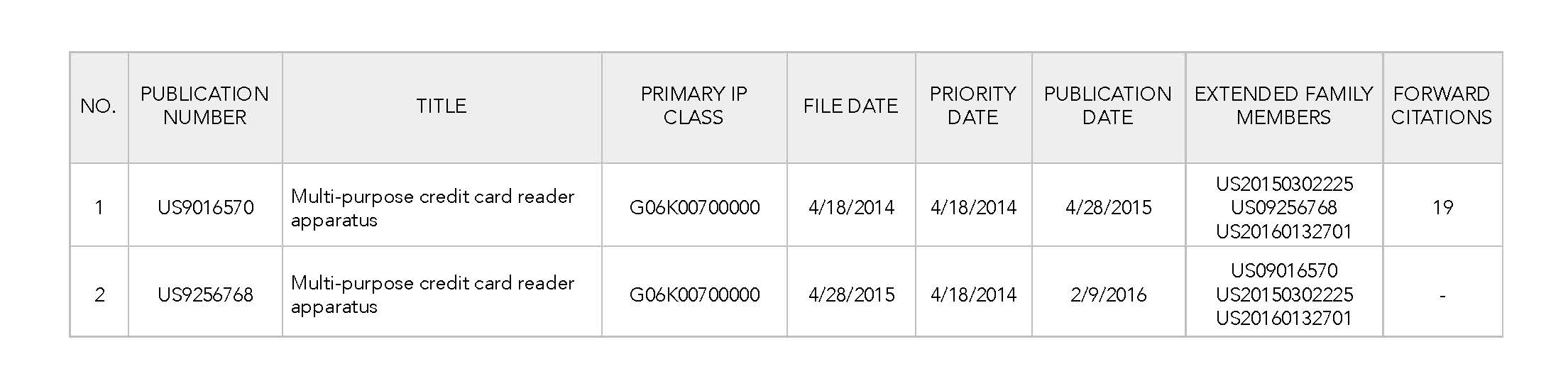Click the PUBLICATION NUMBER column header
Image resolution: width=1568 pixels, height=381 pixels.
[x=204, y=106]
